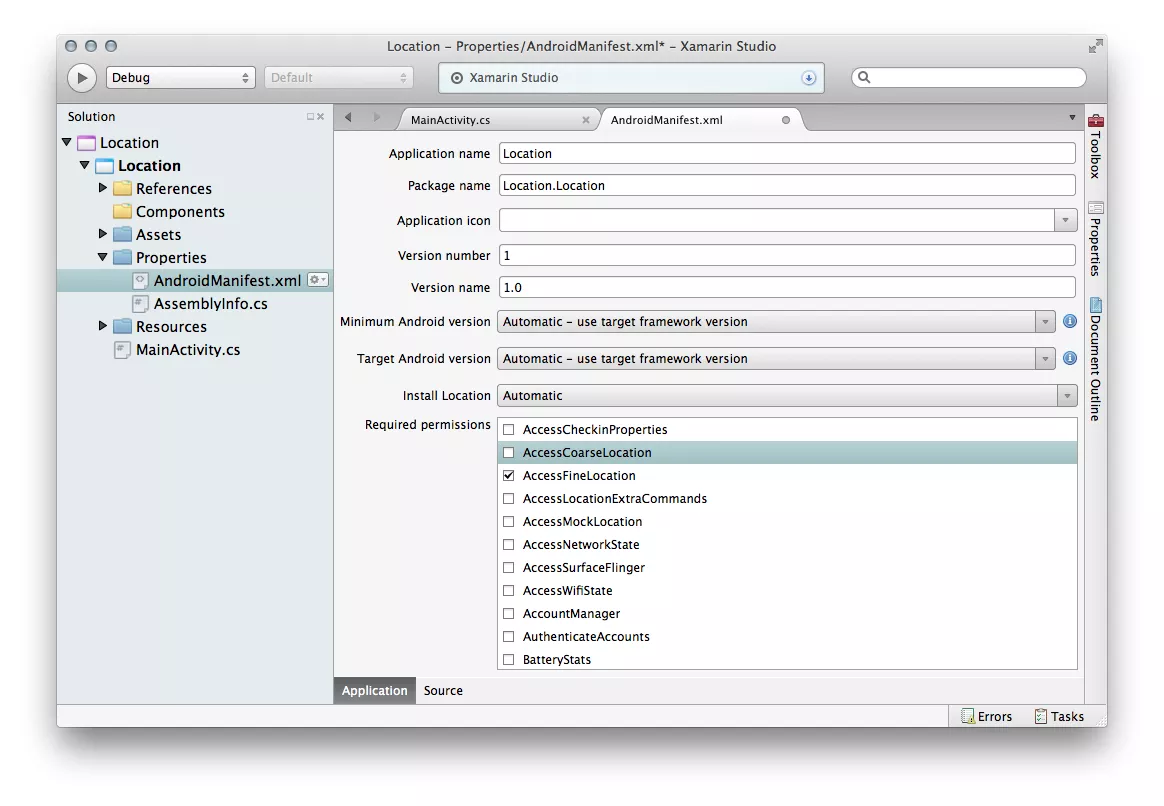Click the Version number field

tap(787, 255)
